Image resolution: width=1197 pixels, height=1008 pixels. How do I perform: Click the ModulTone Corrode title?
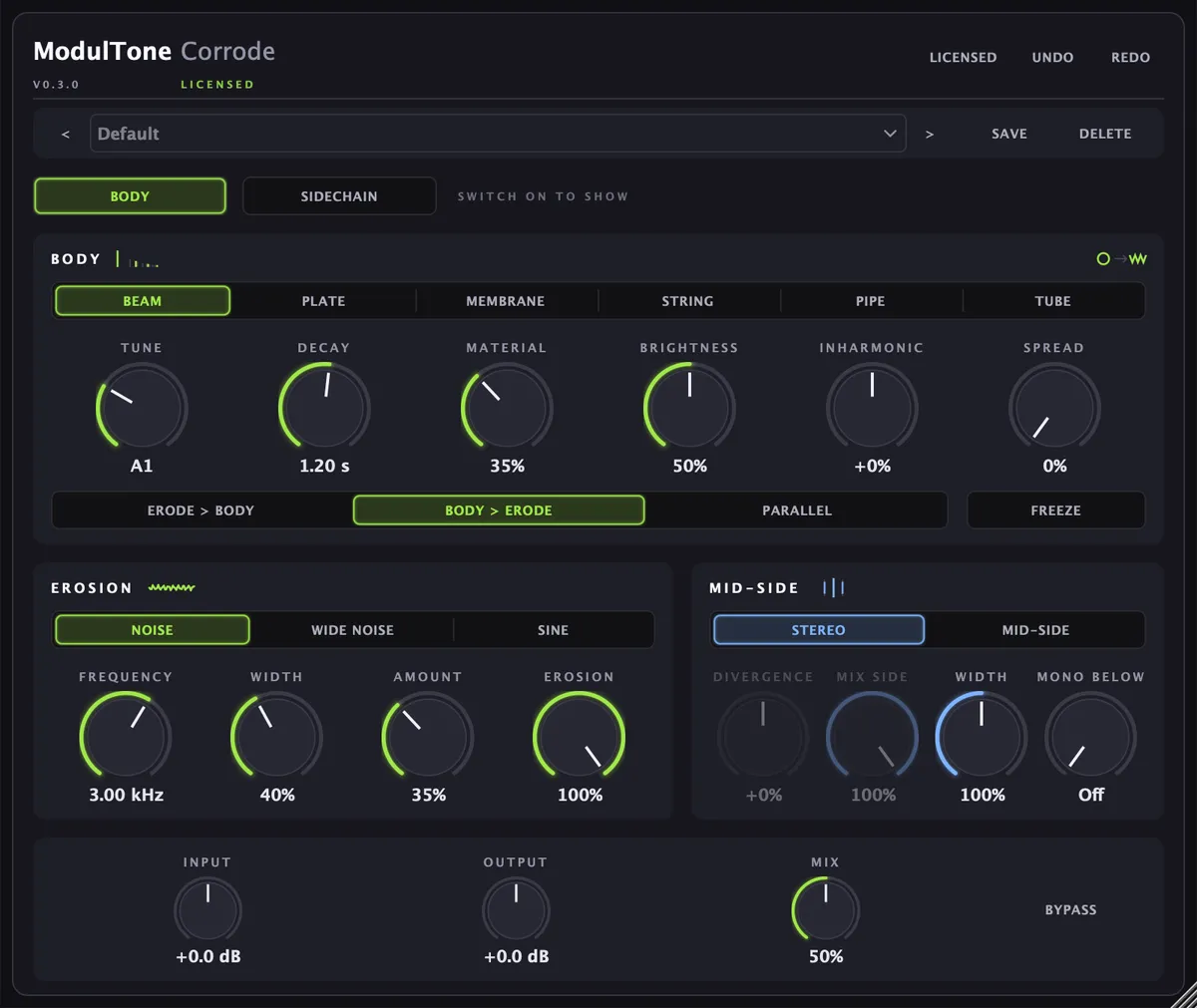[x=154, y=51]
